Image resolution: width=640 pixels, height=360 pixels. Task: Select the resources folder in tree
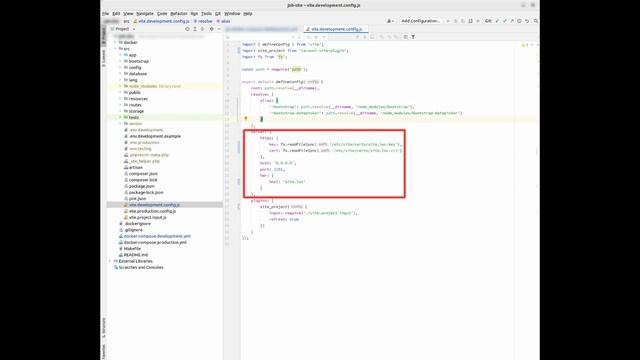click(138, 98)
